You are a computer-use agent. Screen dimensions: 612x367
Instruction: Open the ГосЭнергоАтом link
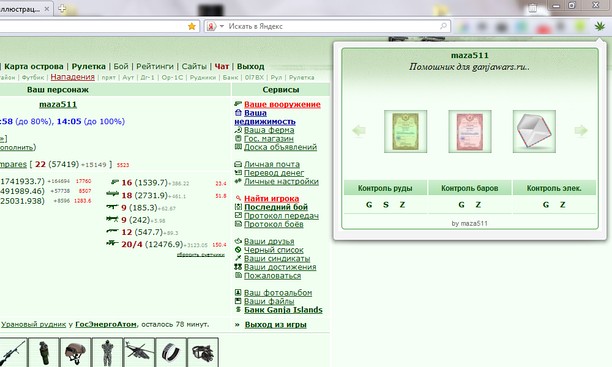(106, 324)
